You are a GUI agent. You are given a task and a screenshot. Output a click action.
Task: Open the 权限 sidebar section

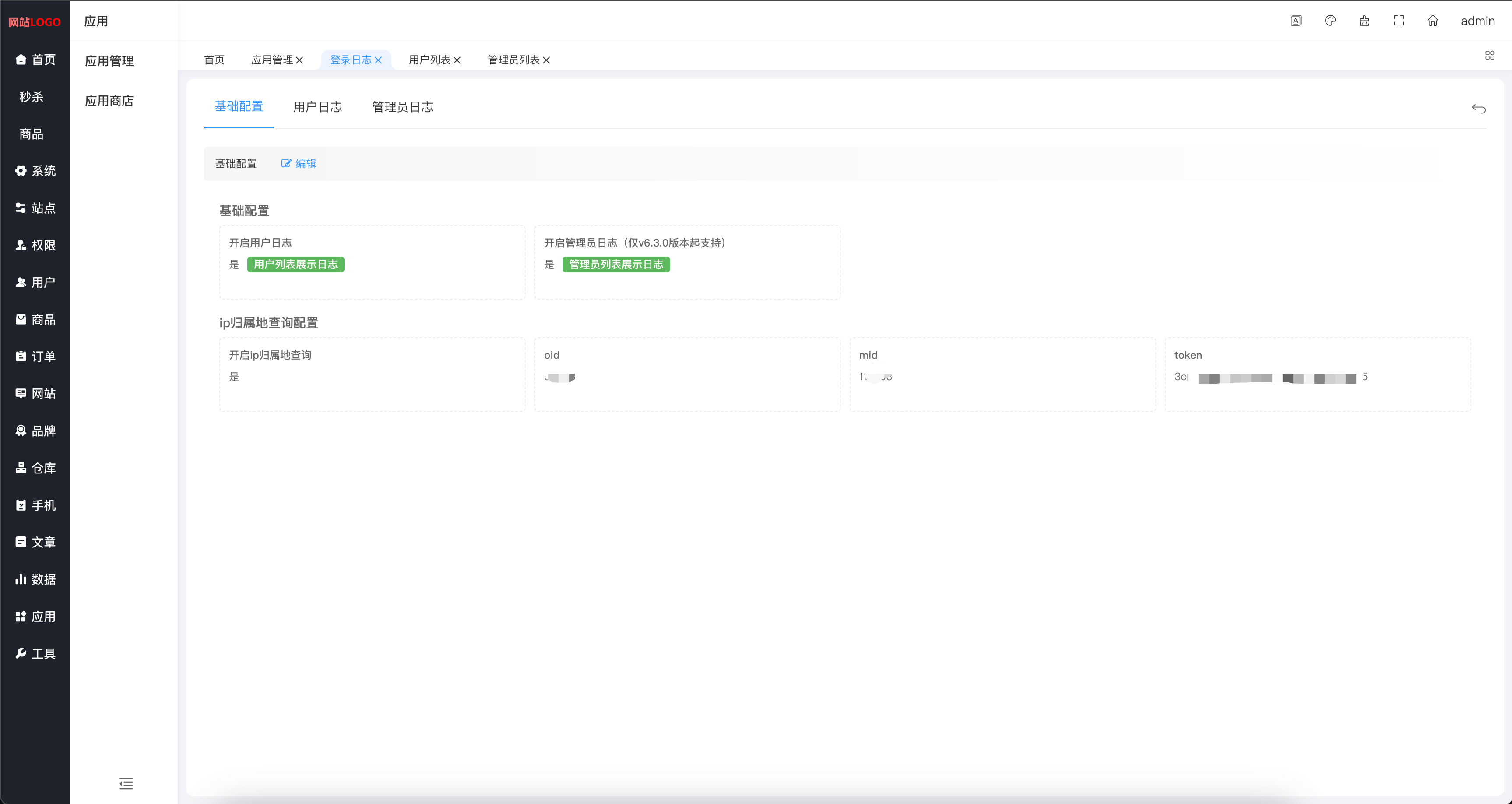[x=35, y=246]
